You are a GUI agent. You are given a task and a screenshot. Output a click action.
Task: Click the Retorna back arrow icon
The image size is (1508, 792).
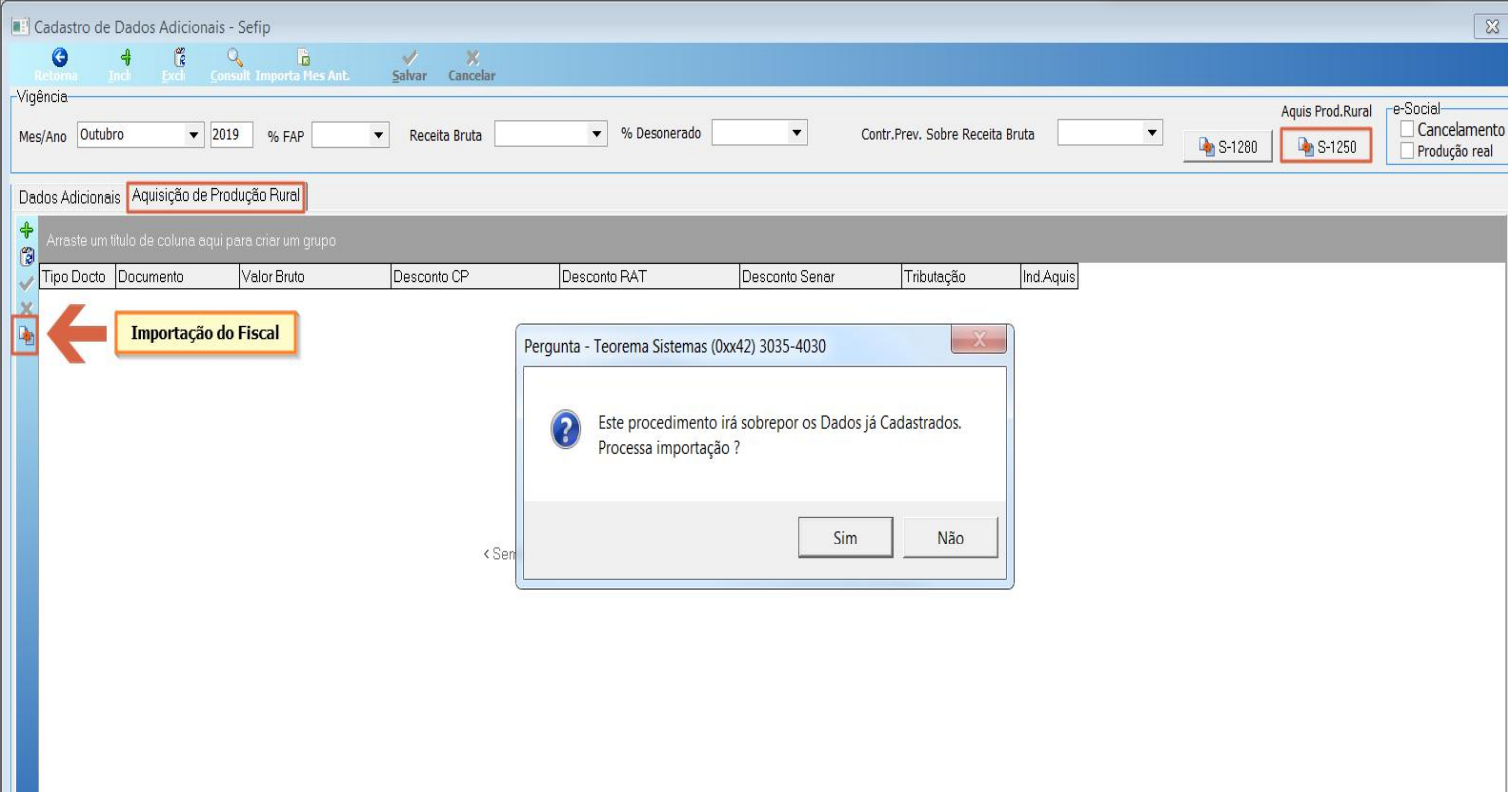[59, 58]
